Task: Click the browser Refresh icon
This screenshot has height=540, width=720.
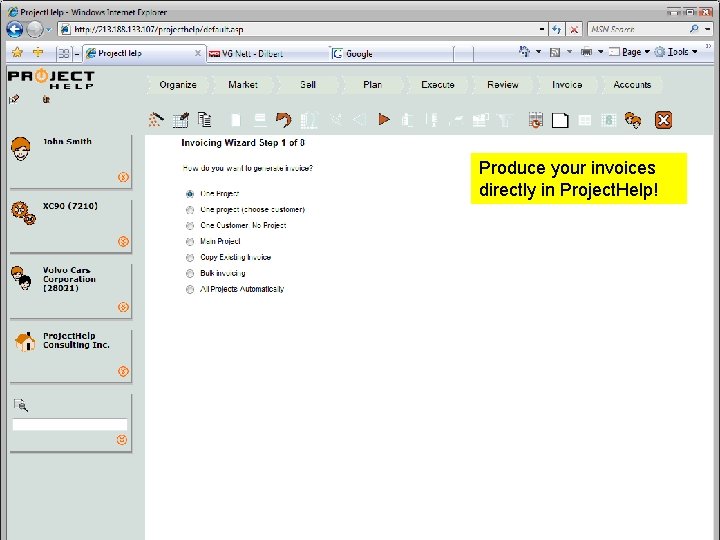Action: click(x=557, y=29)
